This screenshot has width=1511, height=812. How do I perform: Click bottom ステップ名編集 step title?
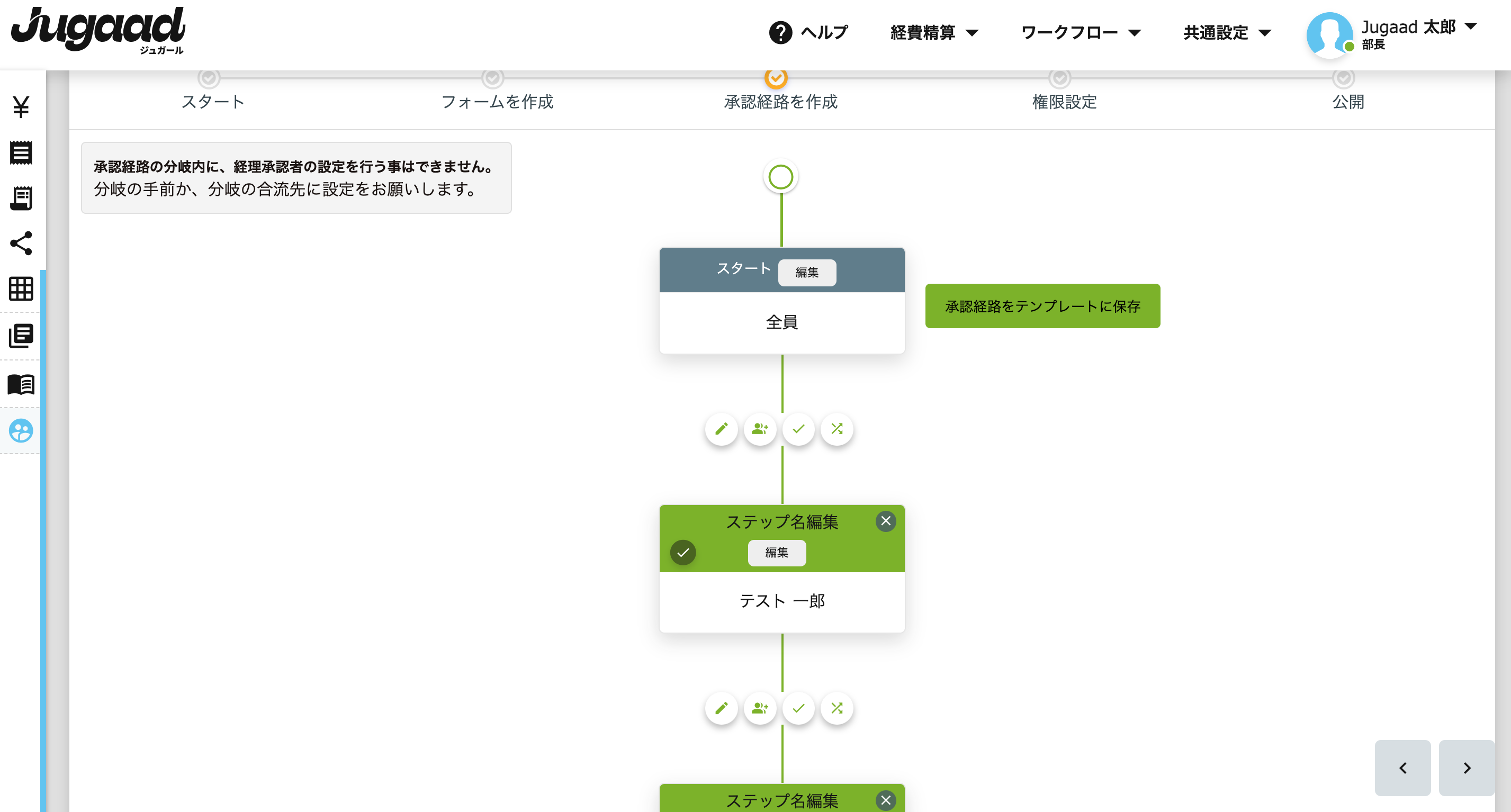point(782,800)
